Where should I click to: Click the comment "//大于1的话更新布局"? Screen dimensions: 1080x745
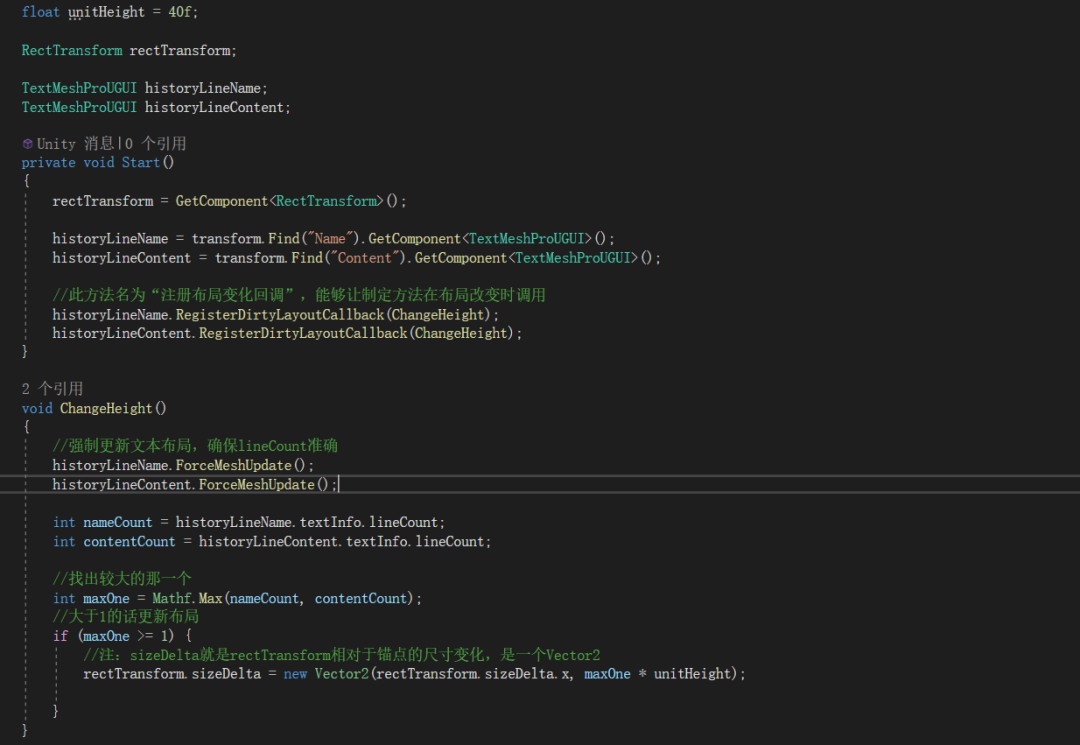pyautogui.click(x=125, y=616)
